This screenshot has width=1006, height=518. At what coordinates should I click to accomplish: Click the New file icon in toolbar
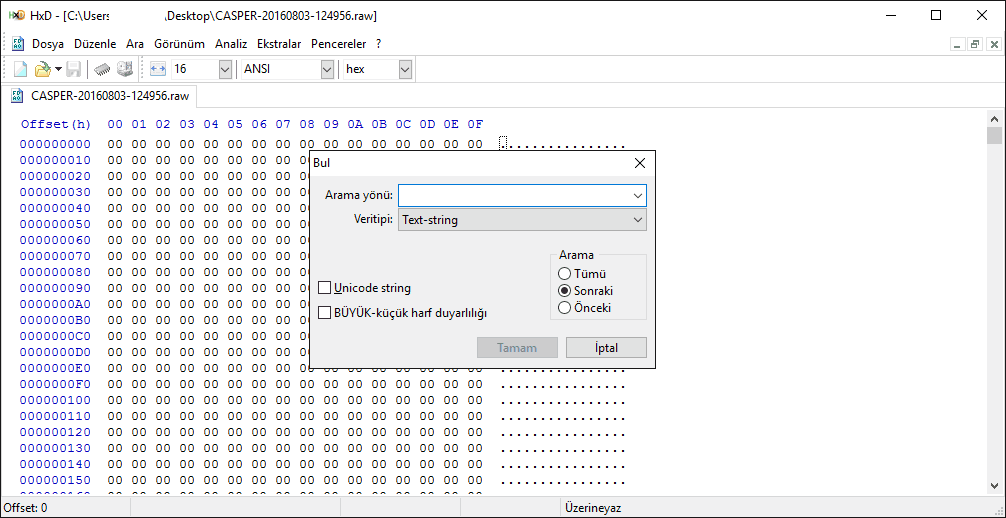click(20, 69)
